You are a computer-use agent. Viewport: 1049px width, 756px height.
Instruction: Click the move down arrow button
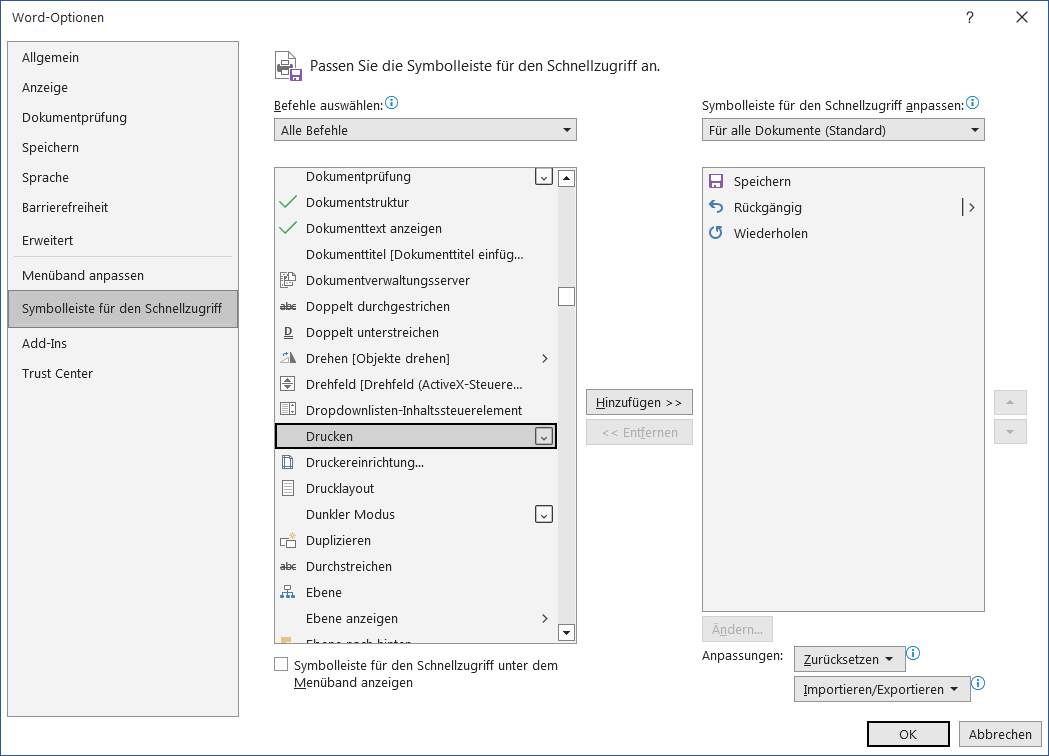point(1010,432)
